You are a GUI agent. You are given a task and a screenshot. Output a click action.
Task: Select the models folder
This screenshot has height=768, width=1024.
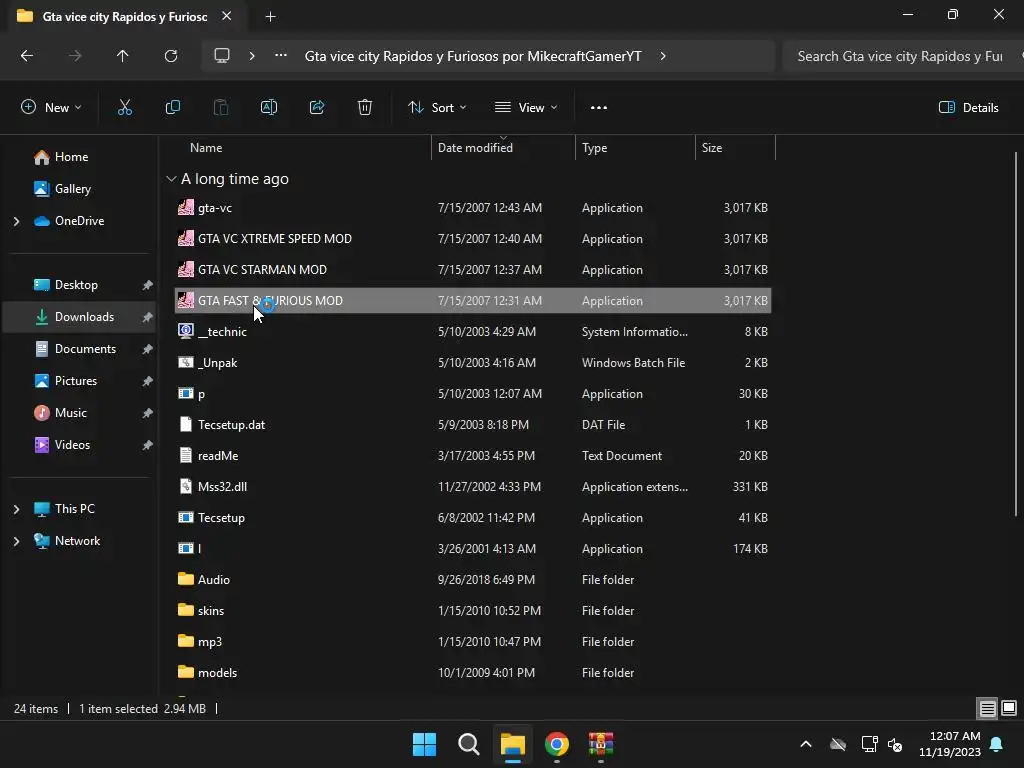pos(473,673)
